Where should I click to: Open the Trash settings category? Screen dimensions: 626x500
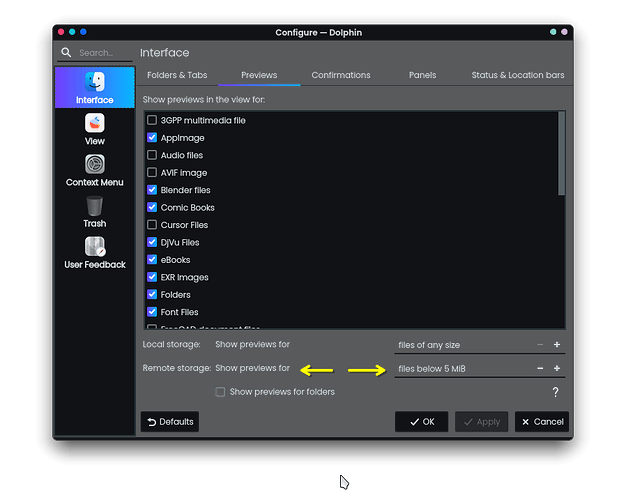click(x=95, y=212)
